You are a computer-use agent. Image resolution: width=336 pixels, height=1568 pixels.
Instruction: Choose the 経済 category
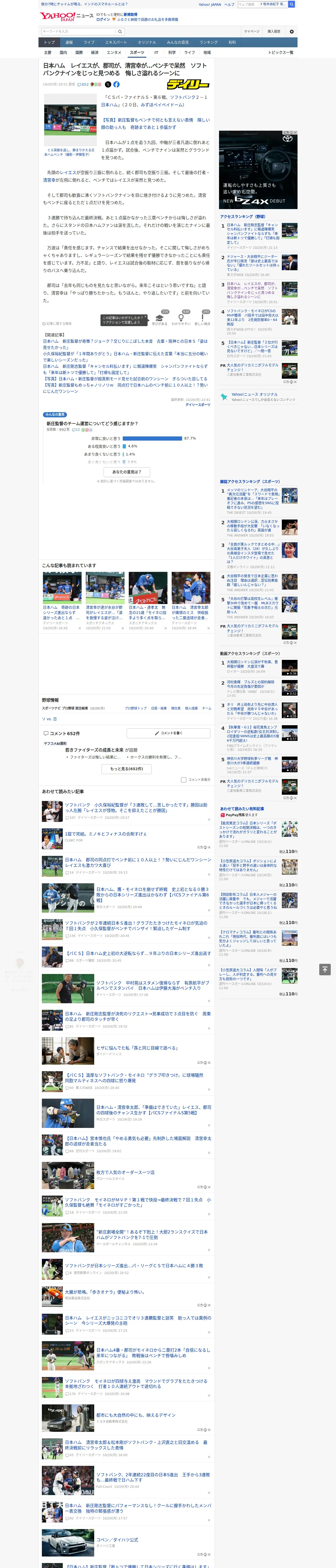tap(94, 52)
